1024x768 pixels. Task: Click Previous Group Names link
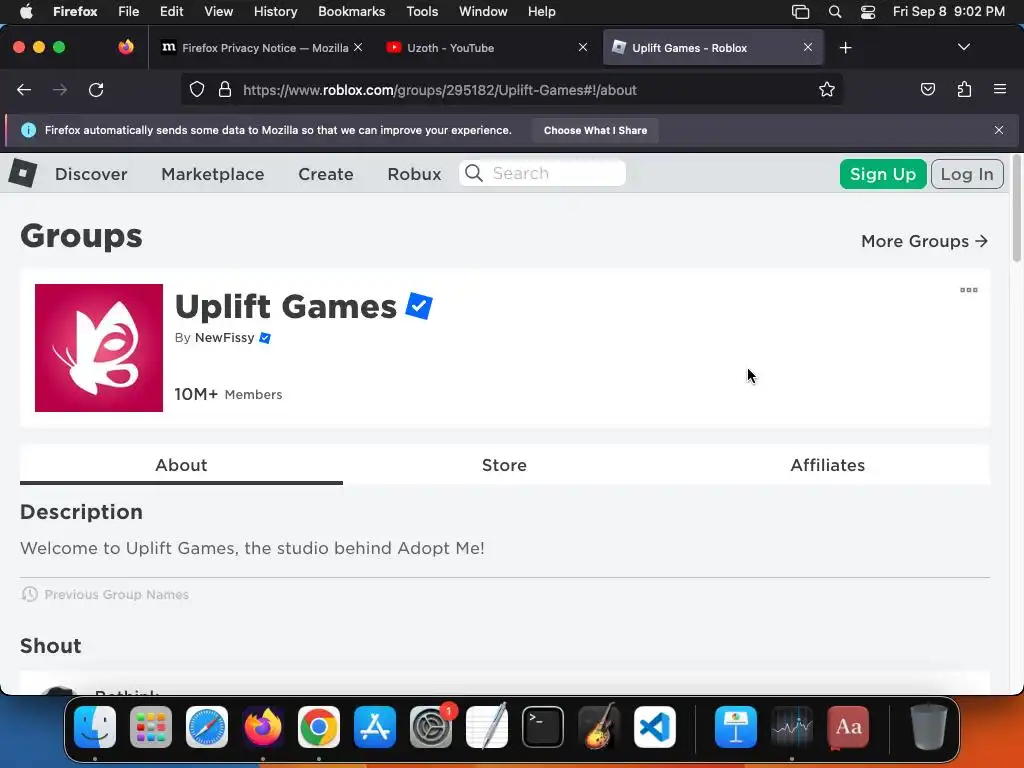tap(116, 594)
